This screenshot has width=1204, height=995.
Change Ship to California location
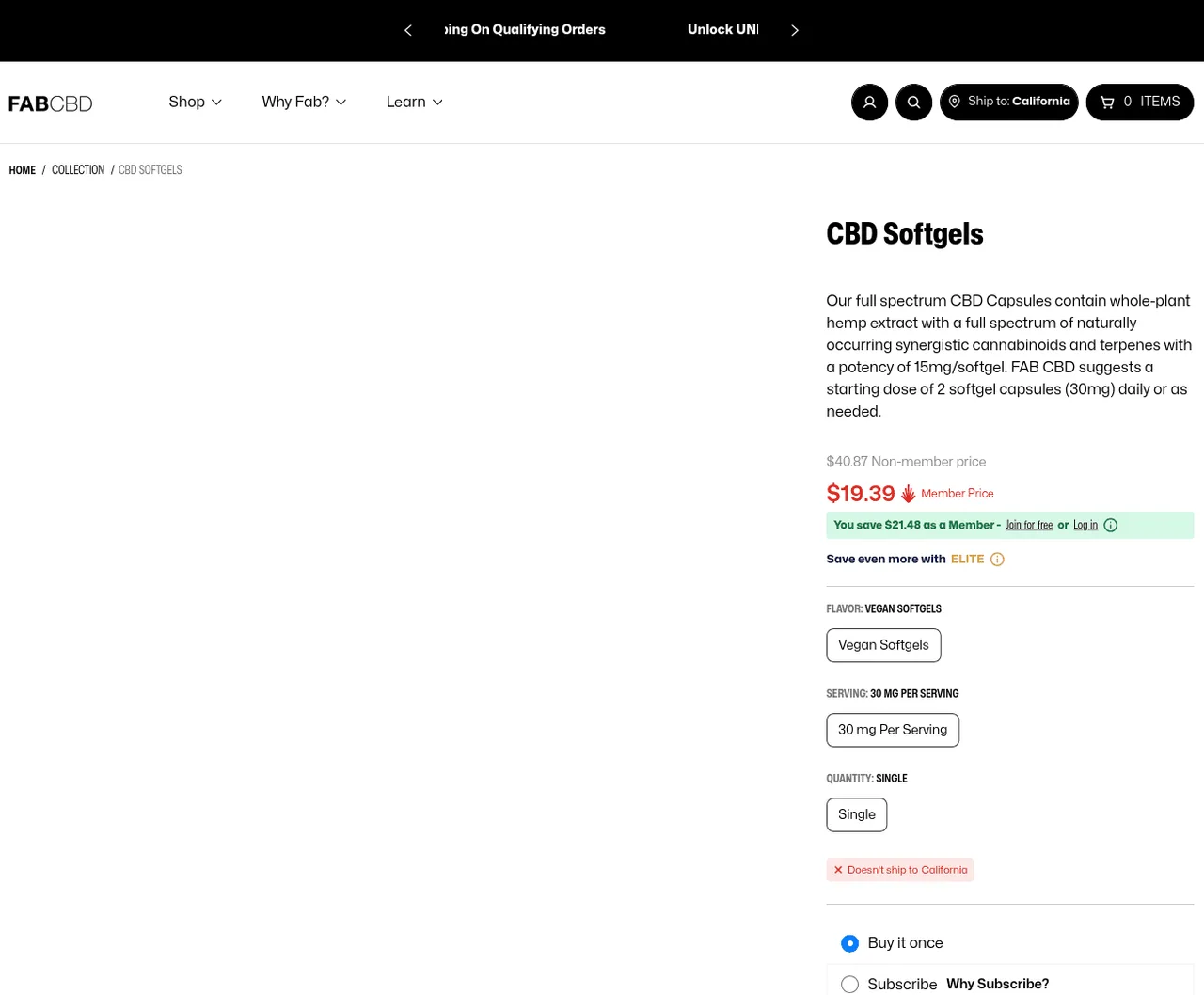point(1009,102)
